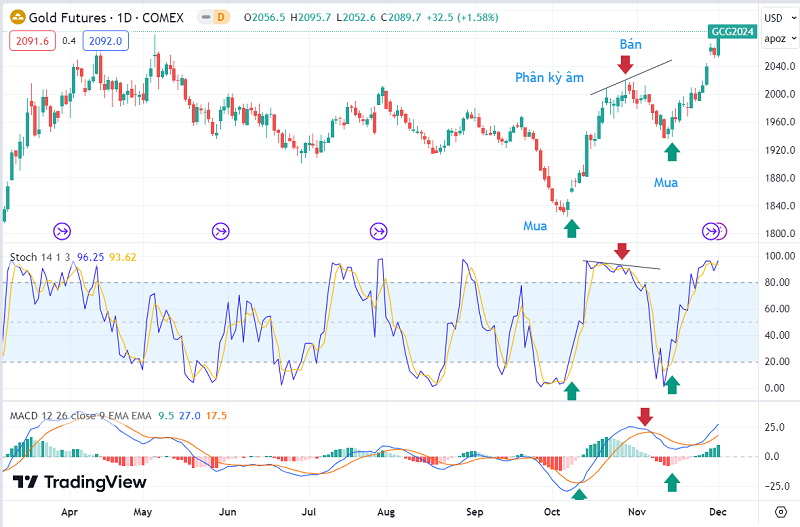Click the green buy arrow at the October low

tap(571, 229)
